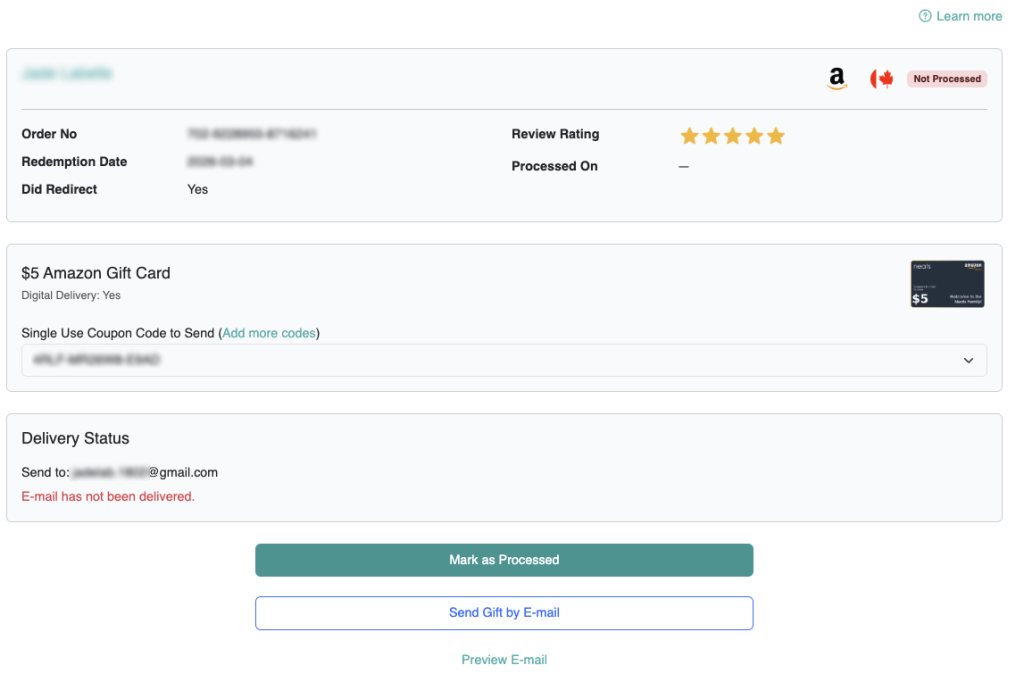Click the second star in Review Rating
This screenshot has width=1024, height=682.
(x=711, y=136)
